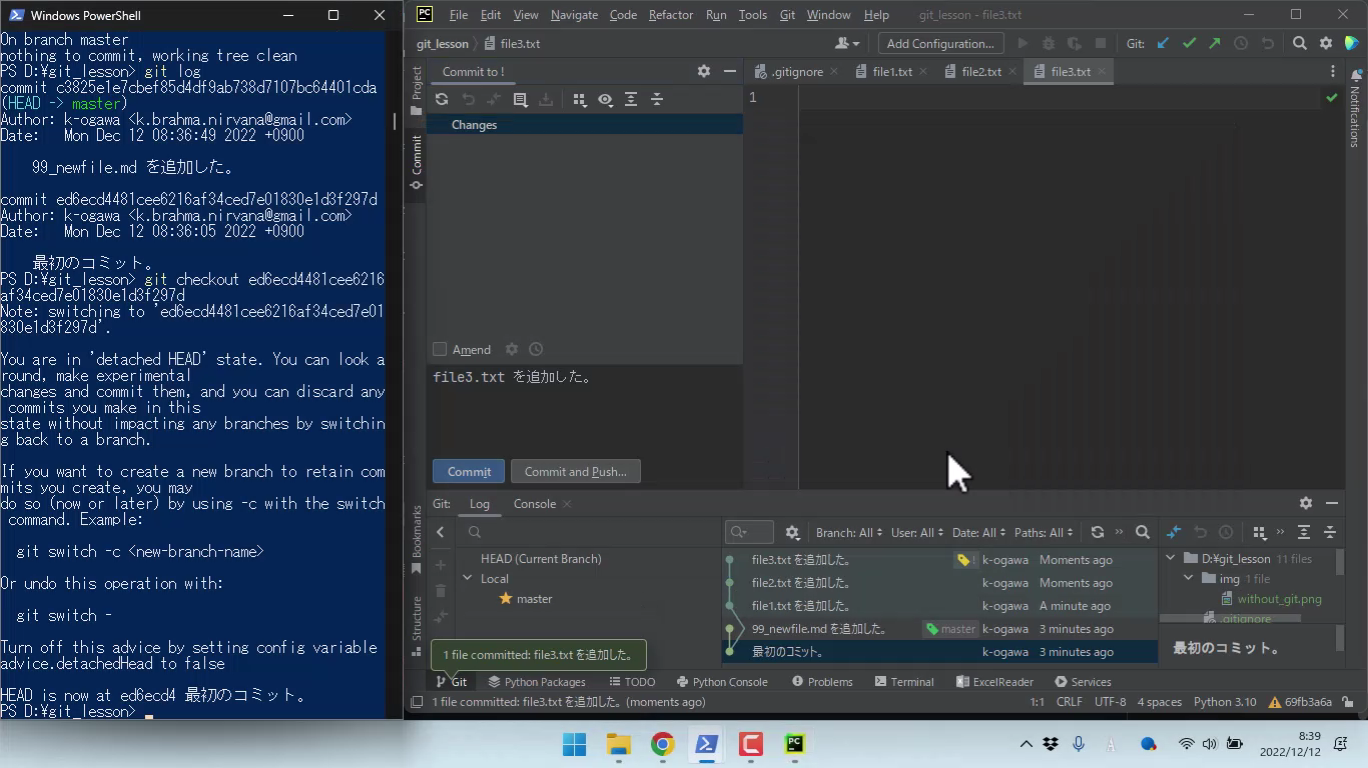This screenshot has height=768, width=1368.
Task: Click the Commit button
Action: (x=468, y=472)
